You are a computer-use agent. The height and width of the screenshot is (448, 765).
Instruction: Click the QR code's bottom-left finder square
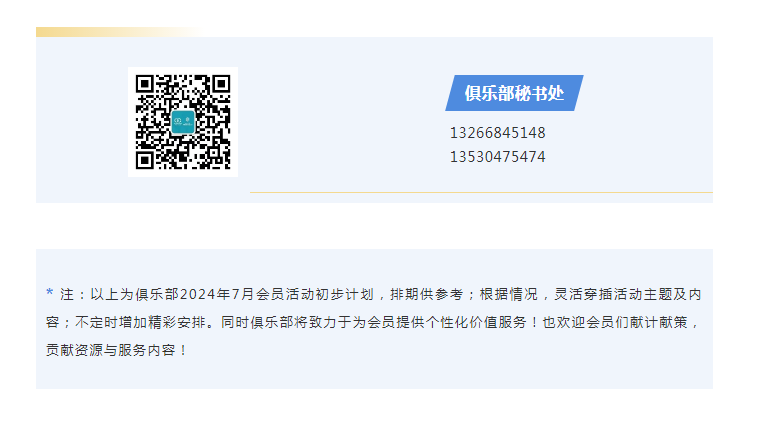[x=145, y=160]
